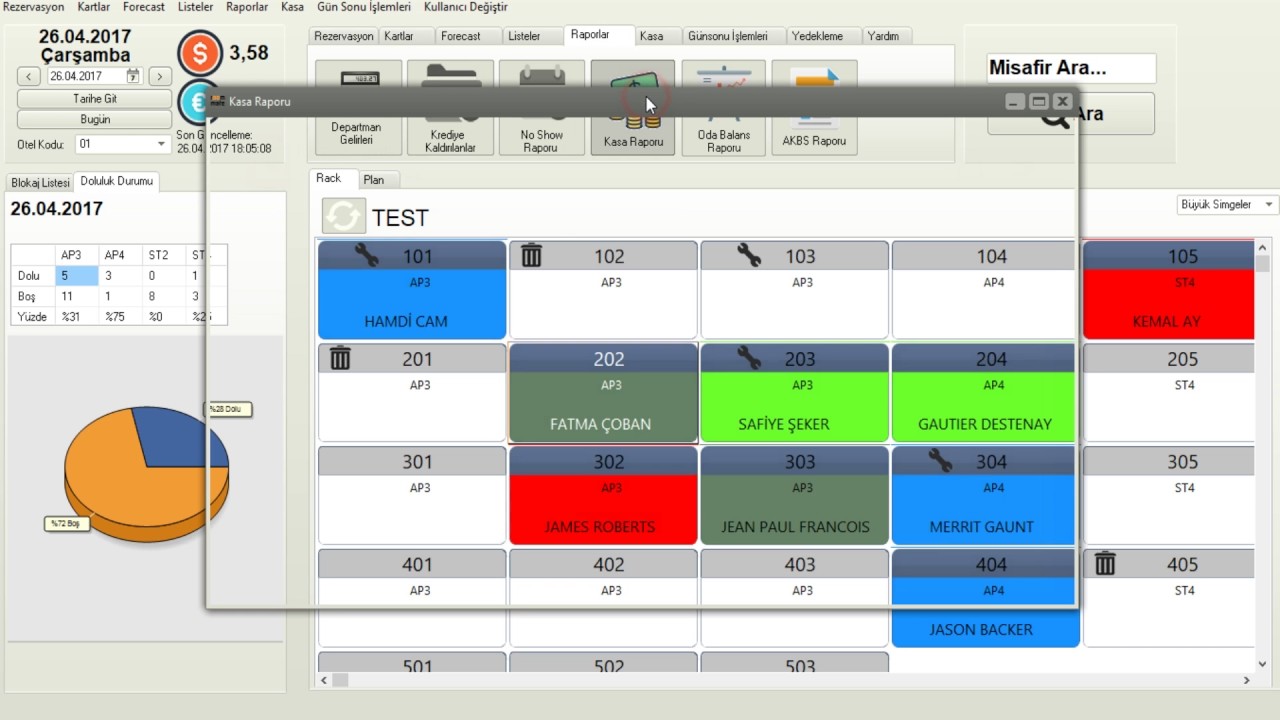Select room 204 GAUTIER DESTENAY card
The image size is (1280, 720).
coord(983,393)
